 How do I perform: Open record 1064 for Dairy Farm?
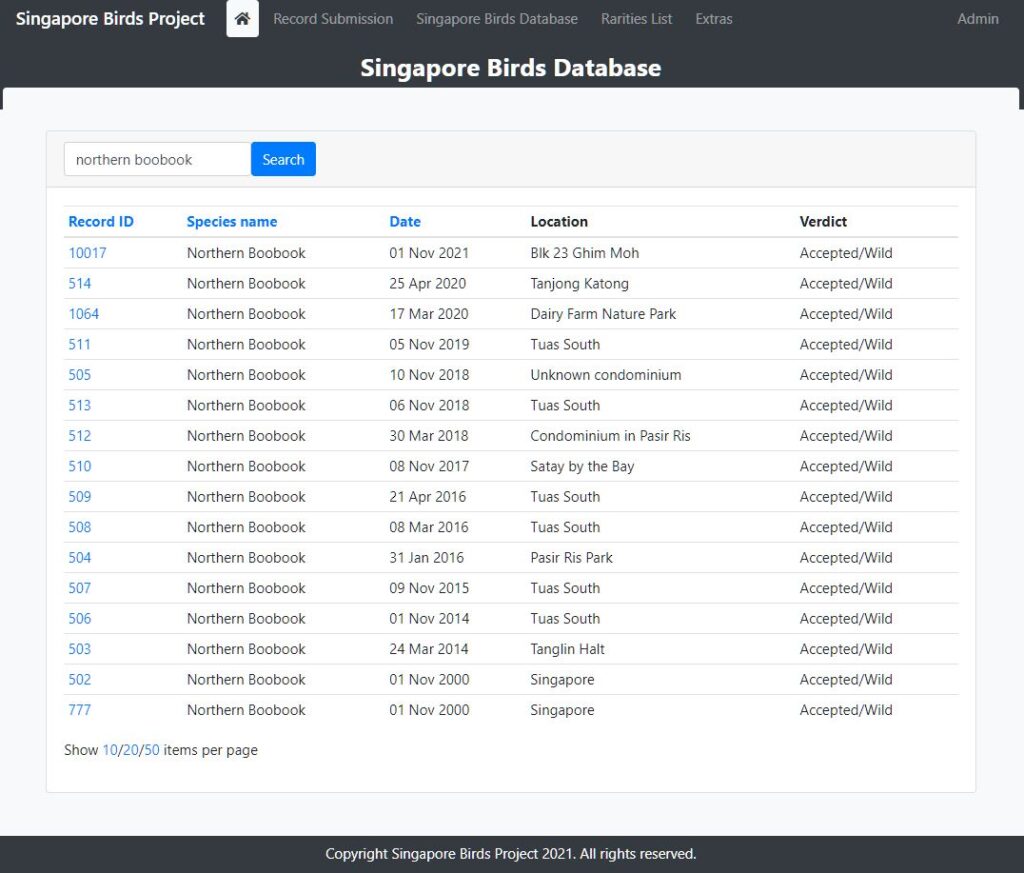(x=84, y=314)
